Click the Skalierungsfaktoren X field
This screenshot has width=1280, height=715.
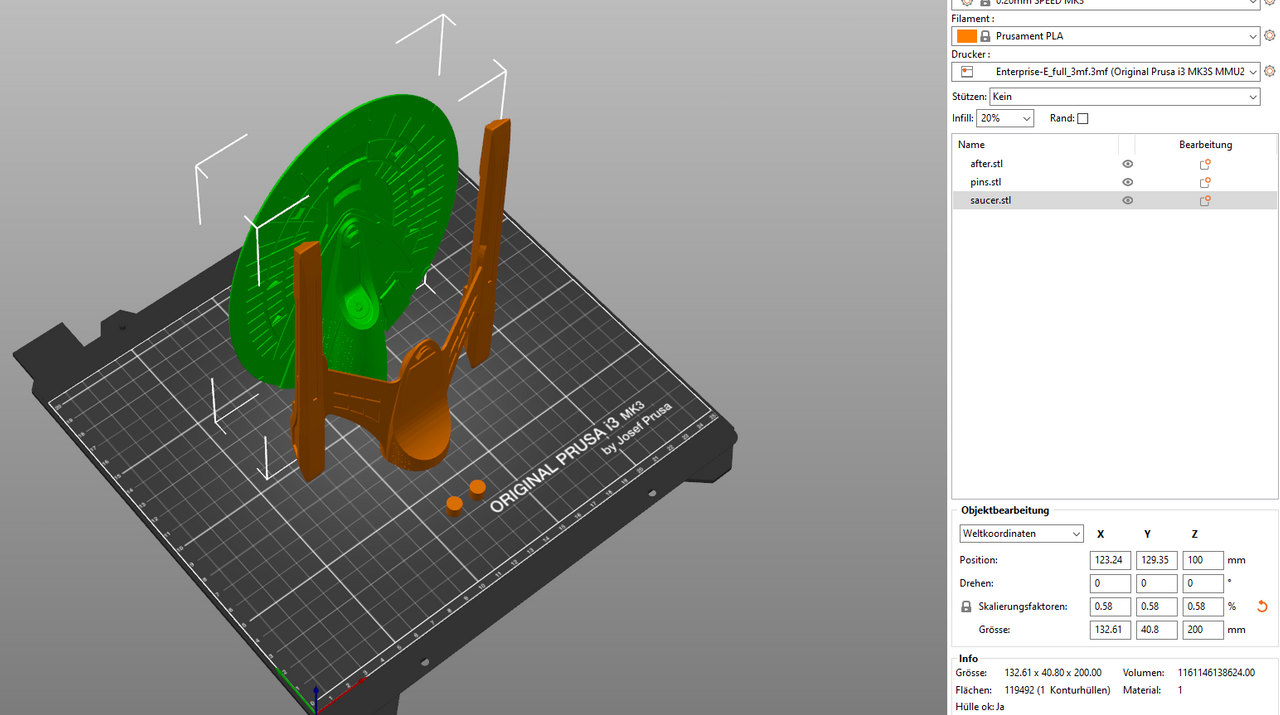(x=1110, y=607)
